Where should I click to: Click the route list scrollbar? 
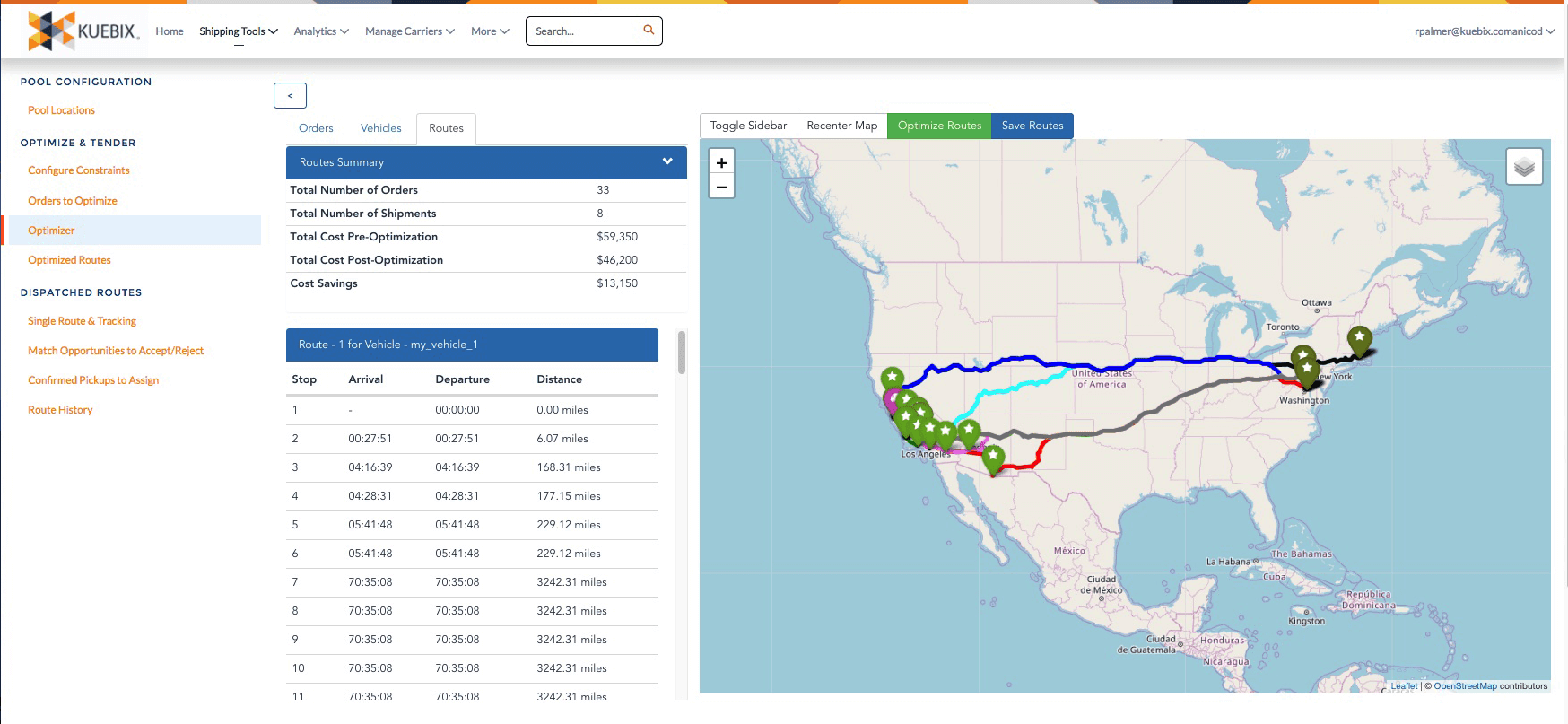(x=682, y=353)
